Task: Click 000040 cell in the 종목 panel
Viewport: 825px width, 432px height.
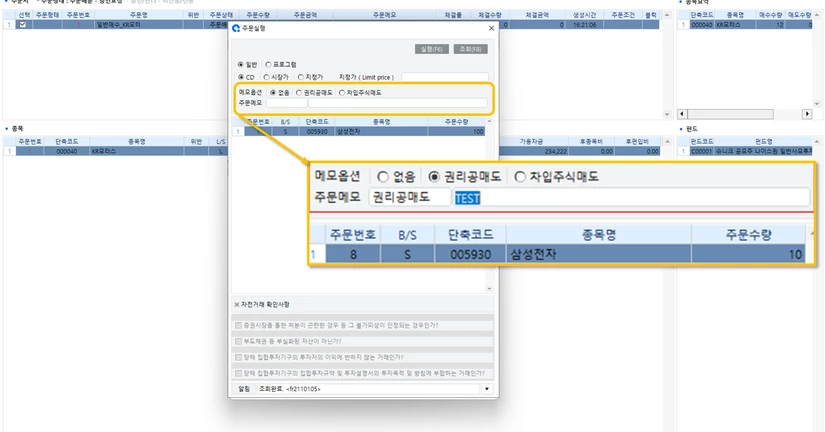Action: (x=66, y=151)
